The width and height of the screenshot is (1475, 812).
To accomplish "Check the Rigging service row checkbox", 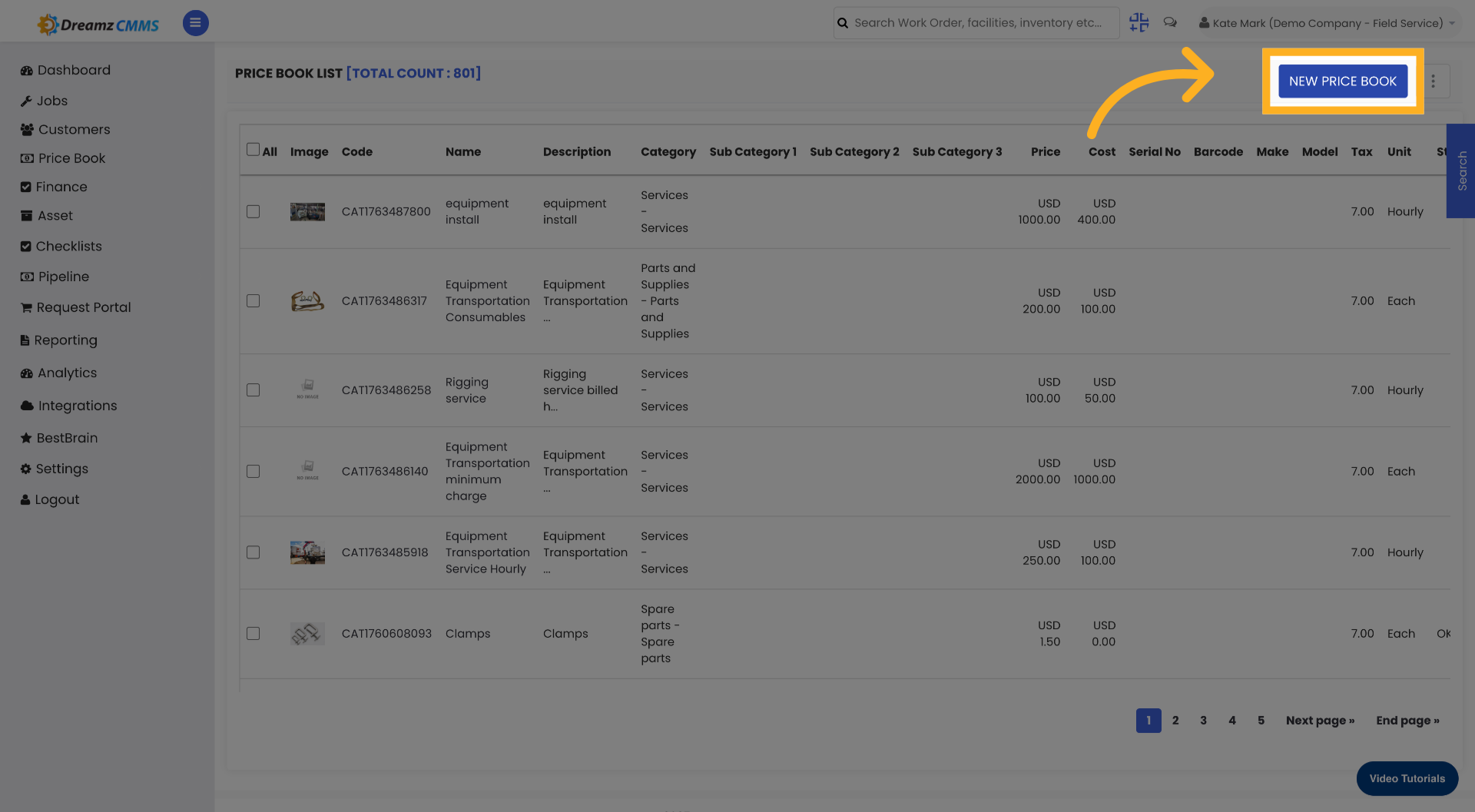I will [253, 389].
